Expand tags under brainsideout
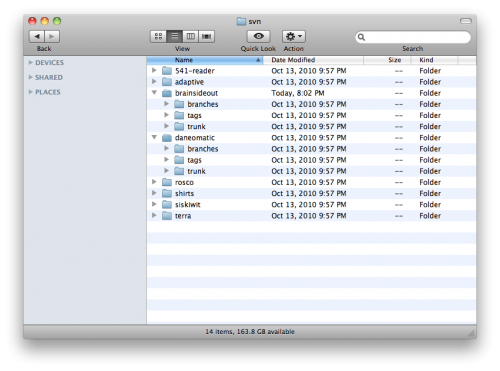Image resolution: width=500 pixels, height=371 pixels. (x=166, y=115)
